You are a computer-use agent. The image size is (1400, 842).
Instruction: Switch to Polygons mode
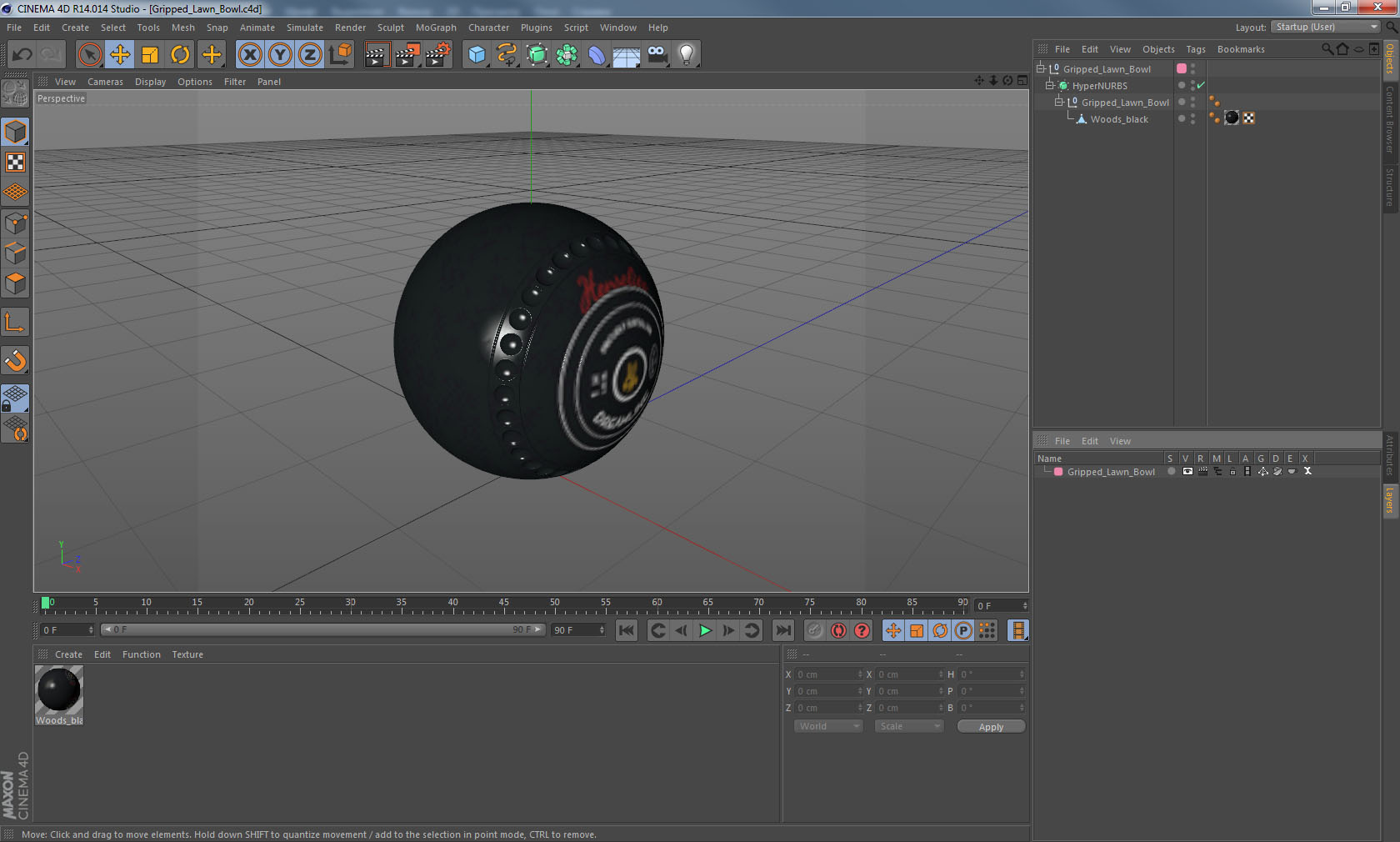pyautogui.click(x=15, y=283)
